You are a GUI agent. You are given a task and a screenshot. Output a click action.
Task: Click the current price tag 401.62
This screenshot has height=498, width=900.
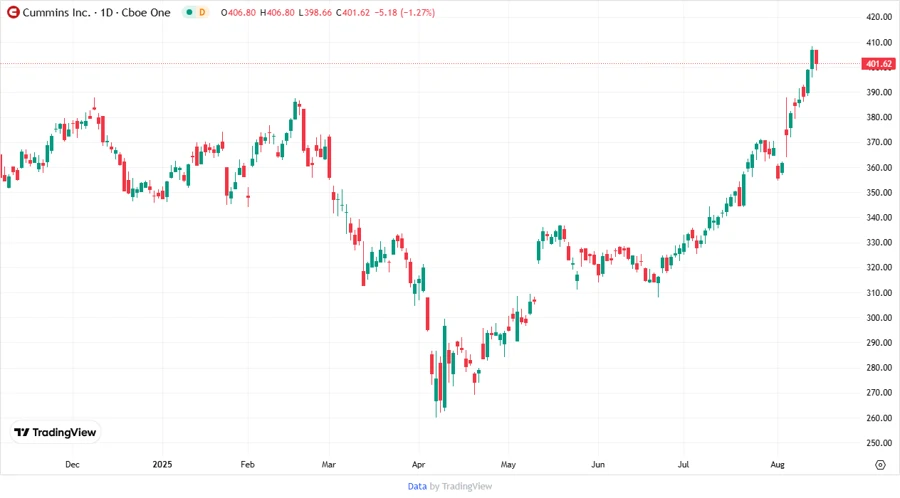pos(879,64)
